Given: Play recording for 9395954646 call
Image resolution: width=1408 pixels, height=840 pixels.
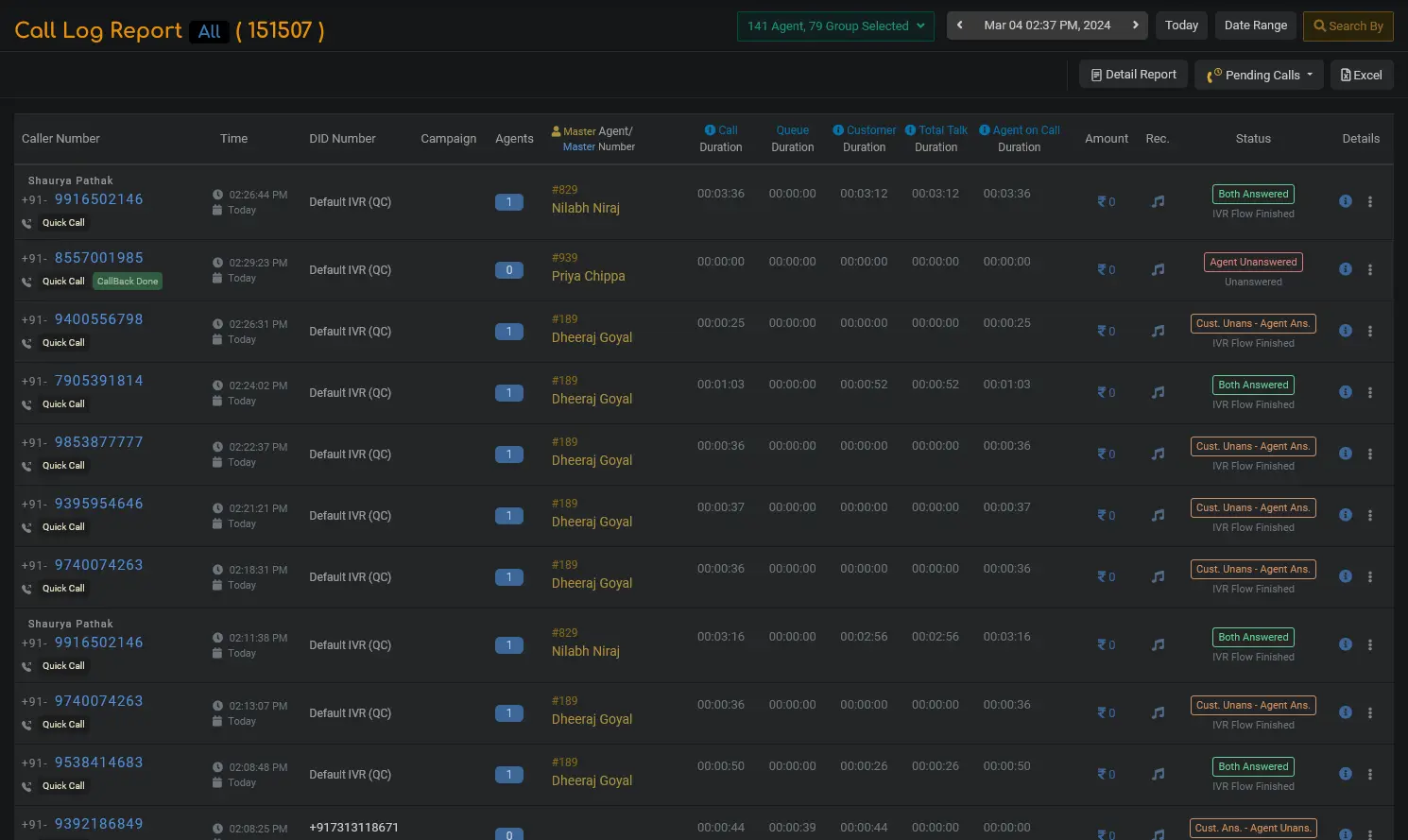Looking at the screenshot, I should click(x=1158, y=515).
